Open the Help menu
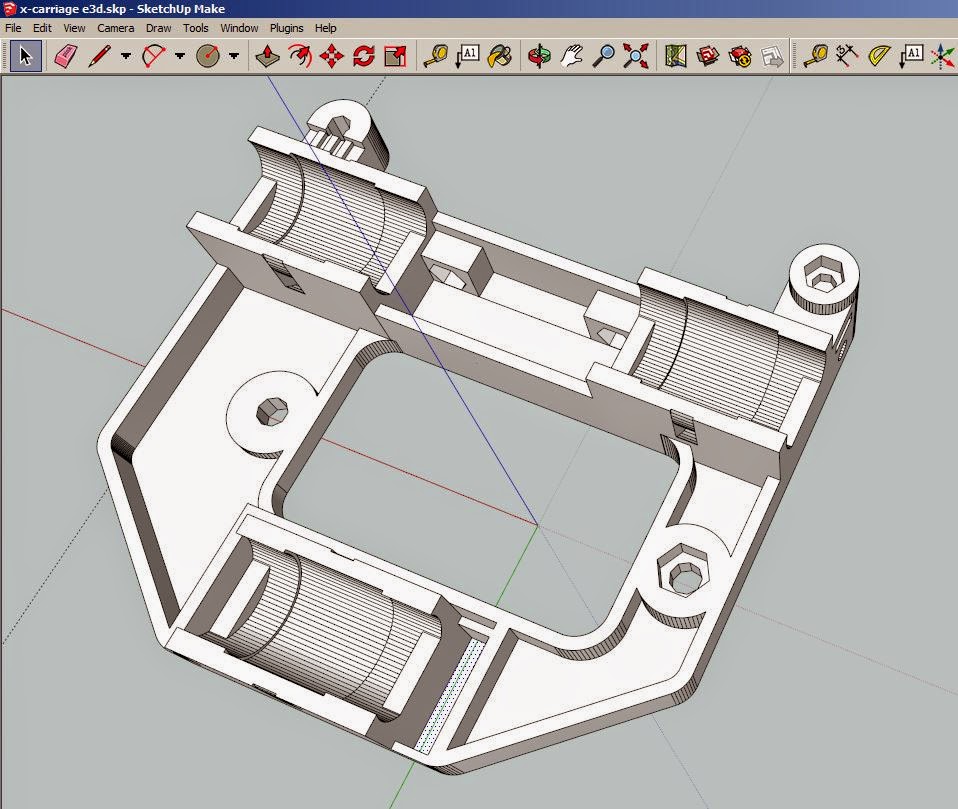 [x=326, y=28]
